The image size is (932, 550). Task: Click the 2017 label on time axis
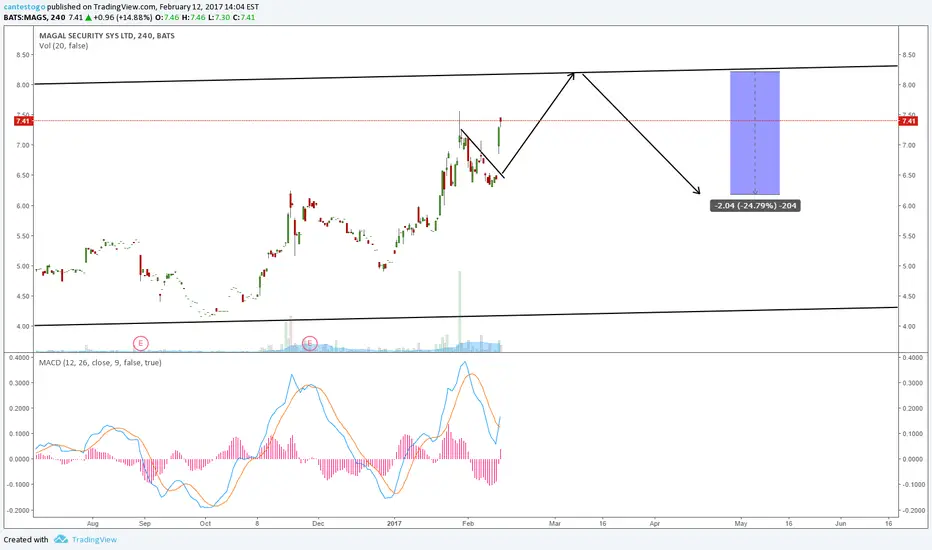(394, 524)
